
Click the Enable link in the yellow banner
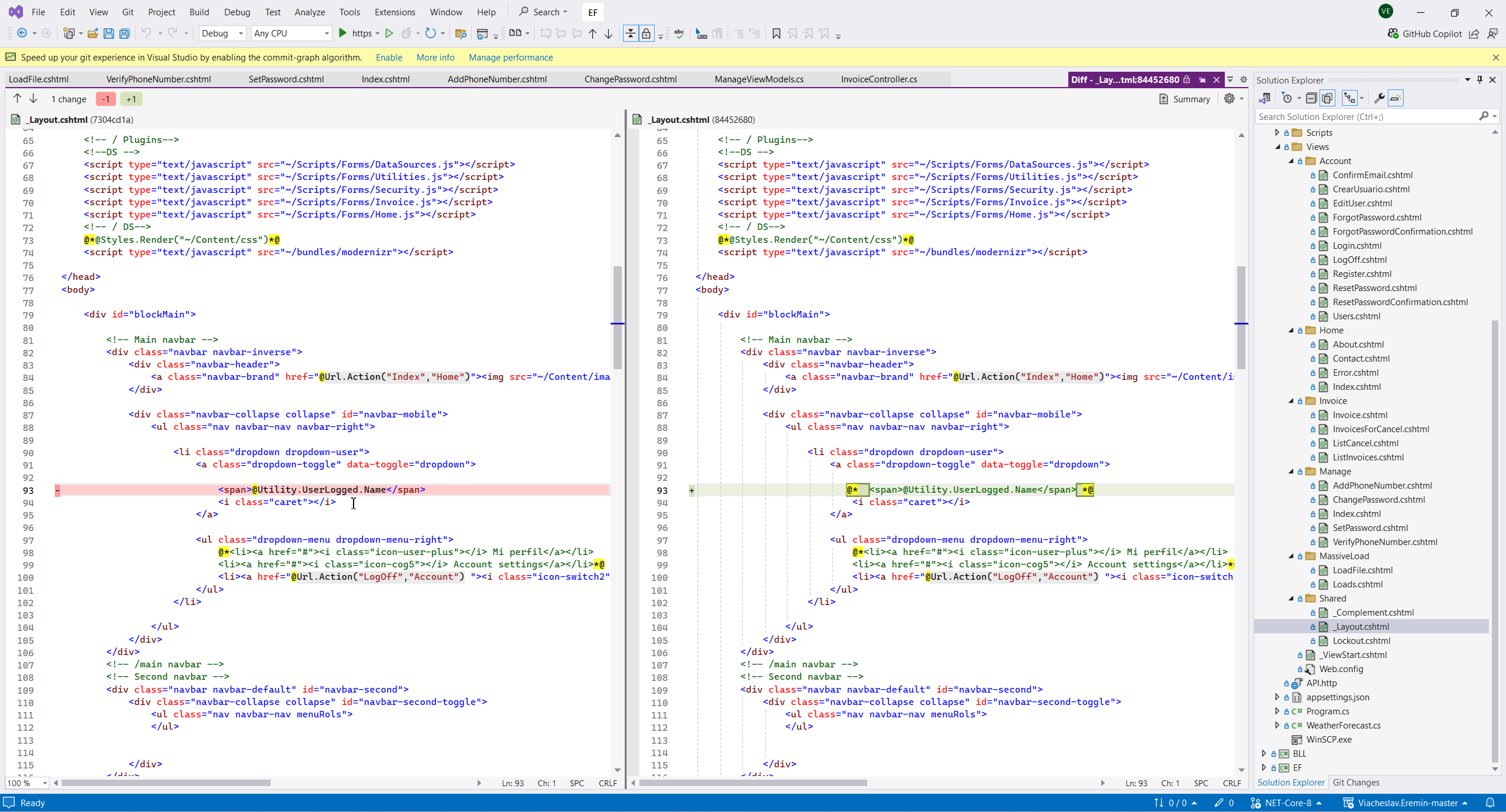(x=389, y=58)
